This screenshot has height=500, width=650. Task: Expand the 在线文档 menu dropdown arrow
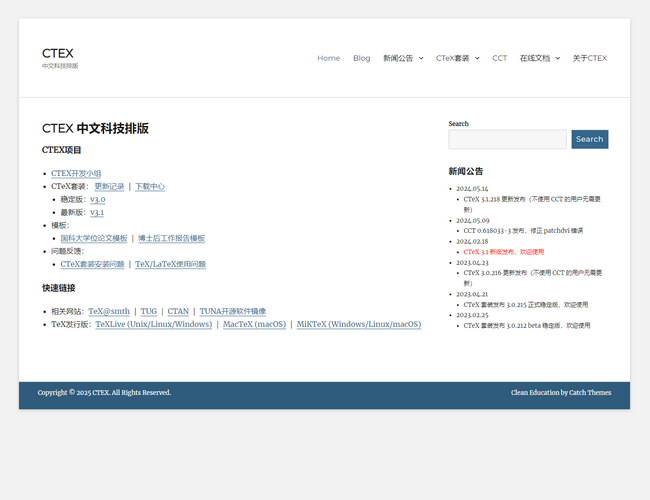(x=557, y=58)
